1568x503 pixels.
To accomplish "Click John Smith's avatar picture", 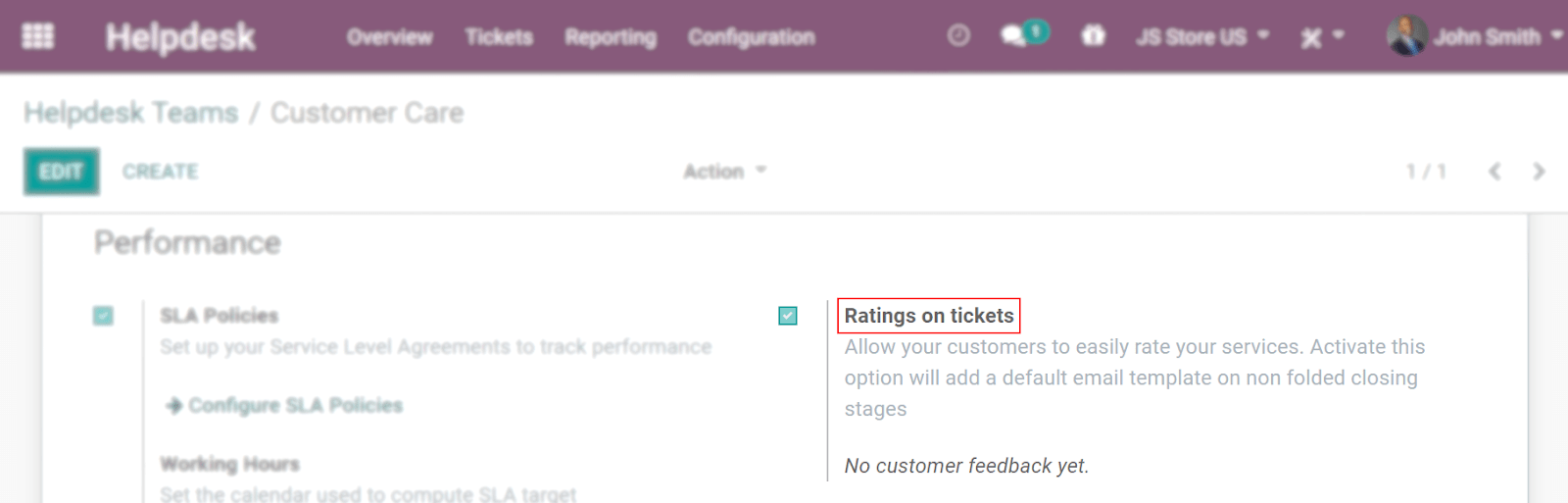I will (x=1406, y=36).
